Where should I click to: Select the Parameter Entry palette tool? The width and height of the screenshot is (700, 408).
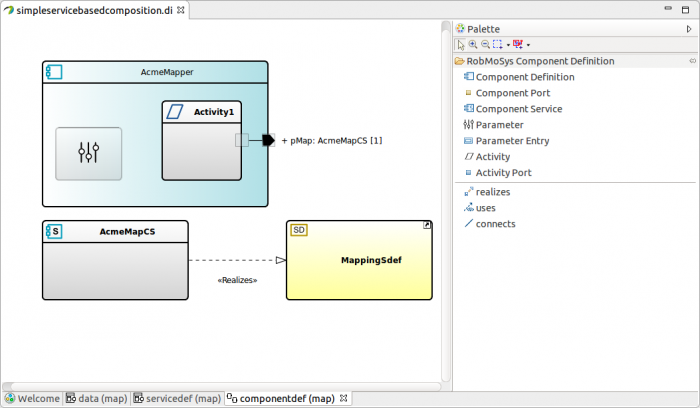tap(512, 141)
